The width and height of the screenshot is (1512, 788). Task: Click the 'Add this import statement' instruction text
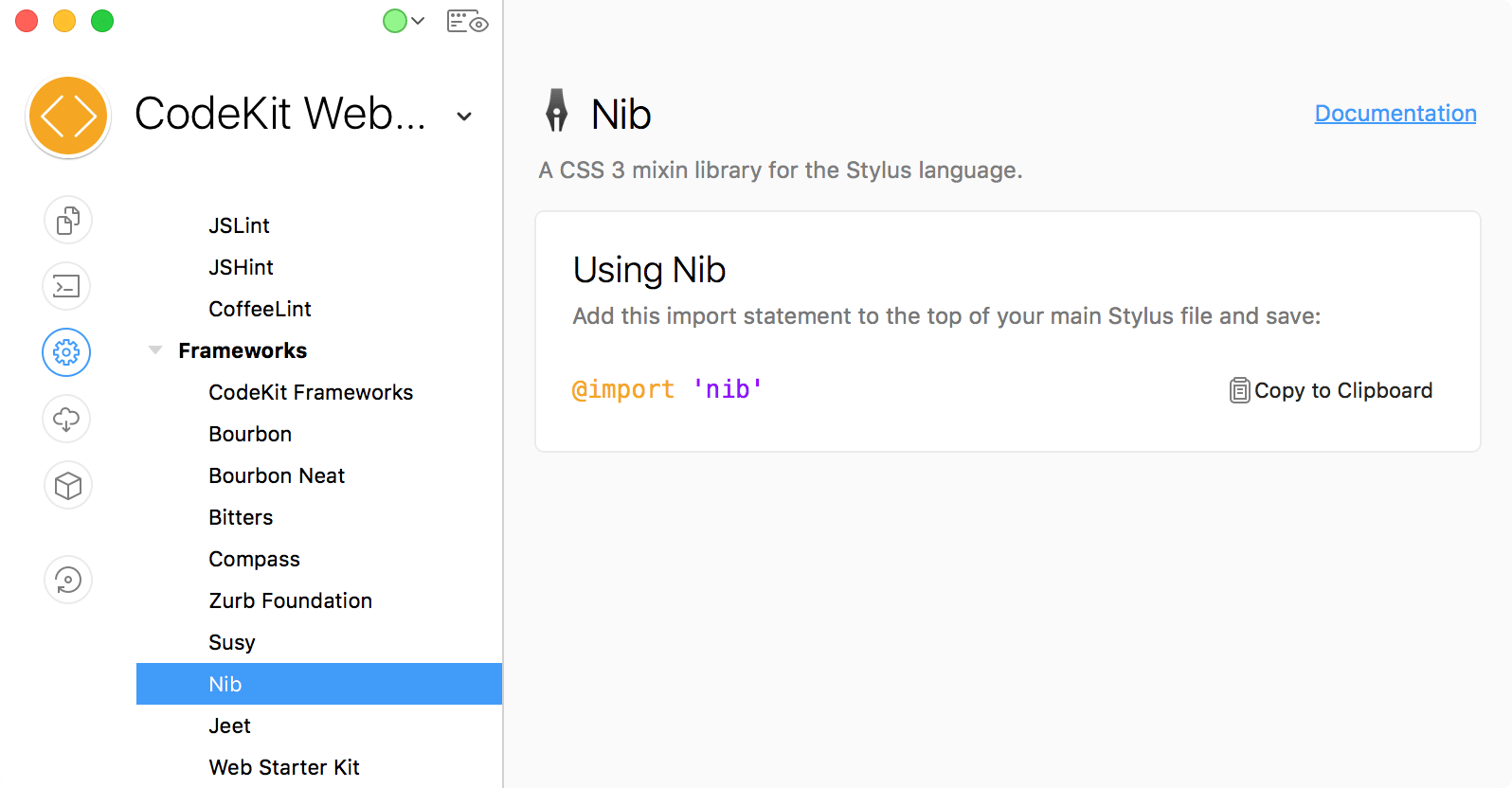click(946, 316)
